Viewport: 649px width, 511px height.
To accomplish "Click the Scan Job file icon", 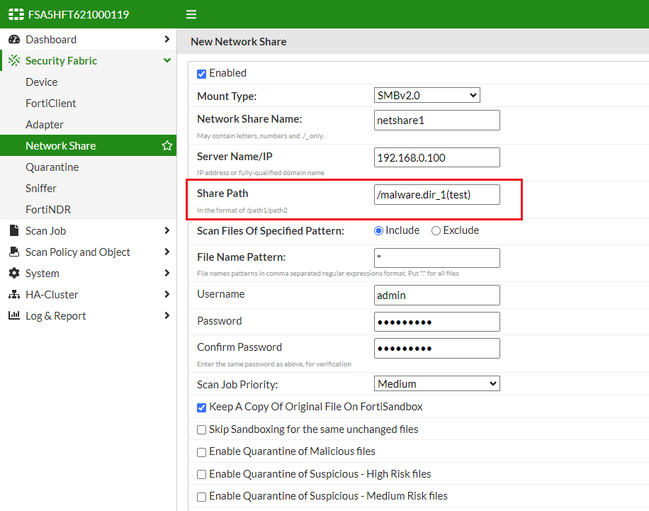I will (14, 231).
